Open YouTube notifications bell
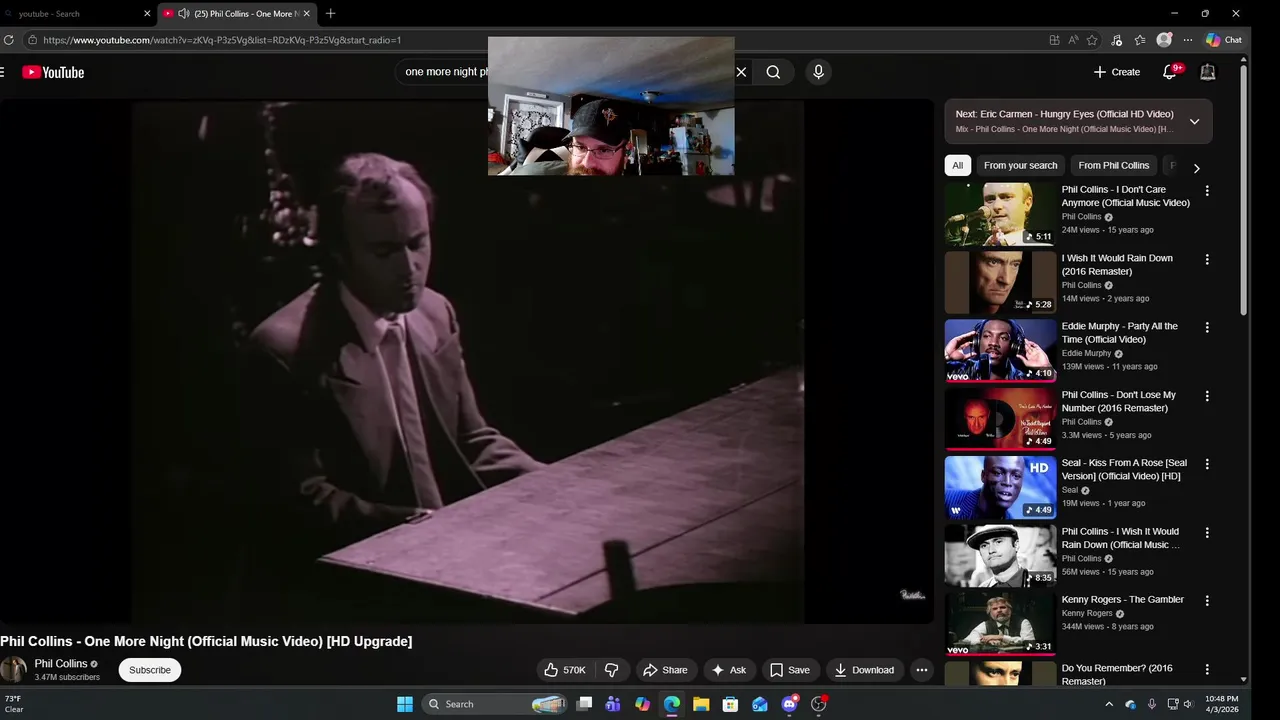Screen dimensions: 1280x720 pyautogui.click(x=1170, y=72)
